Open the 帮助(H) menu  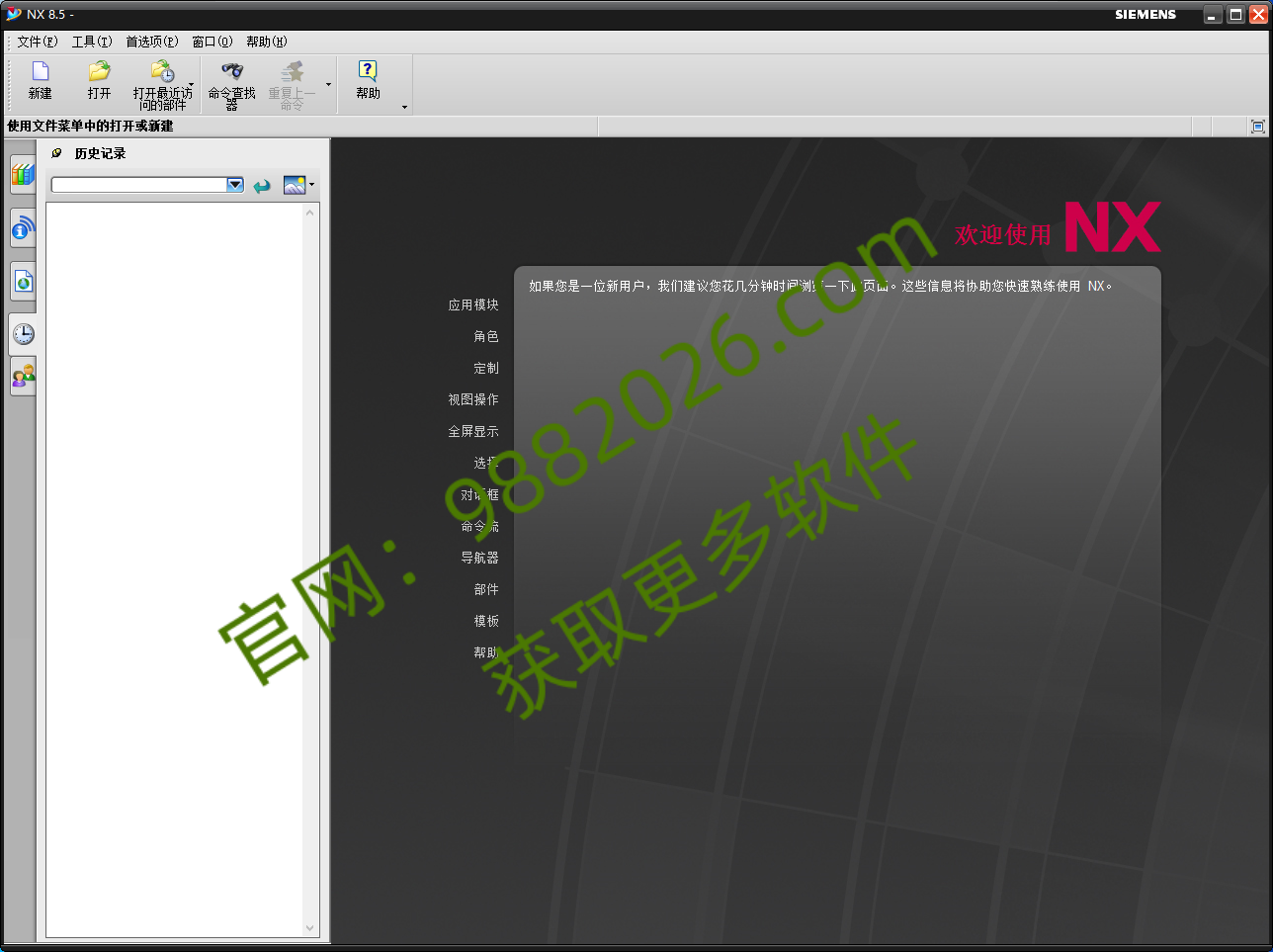[267, 42]
